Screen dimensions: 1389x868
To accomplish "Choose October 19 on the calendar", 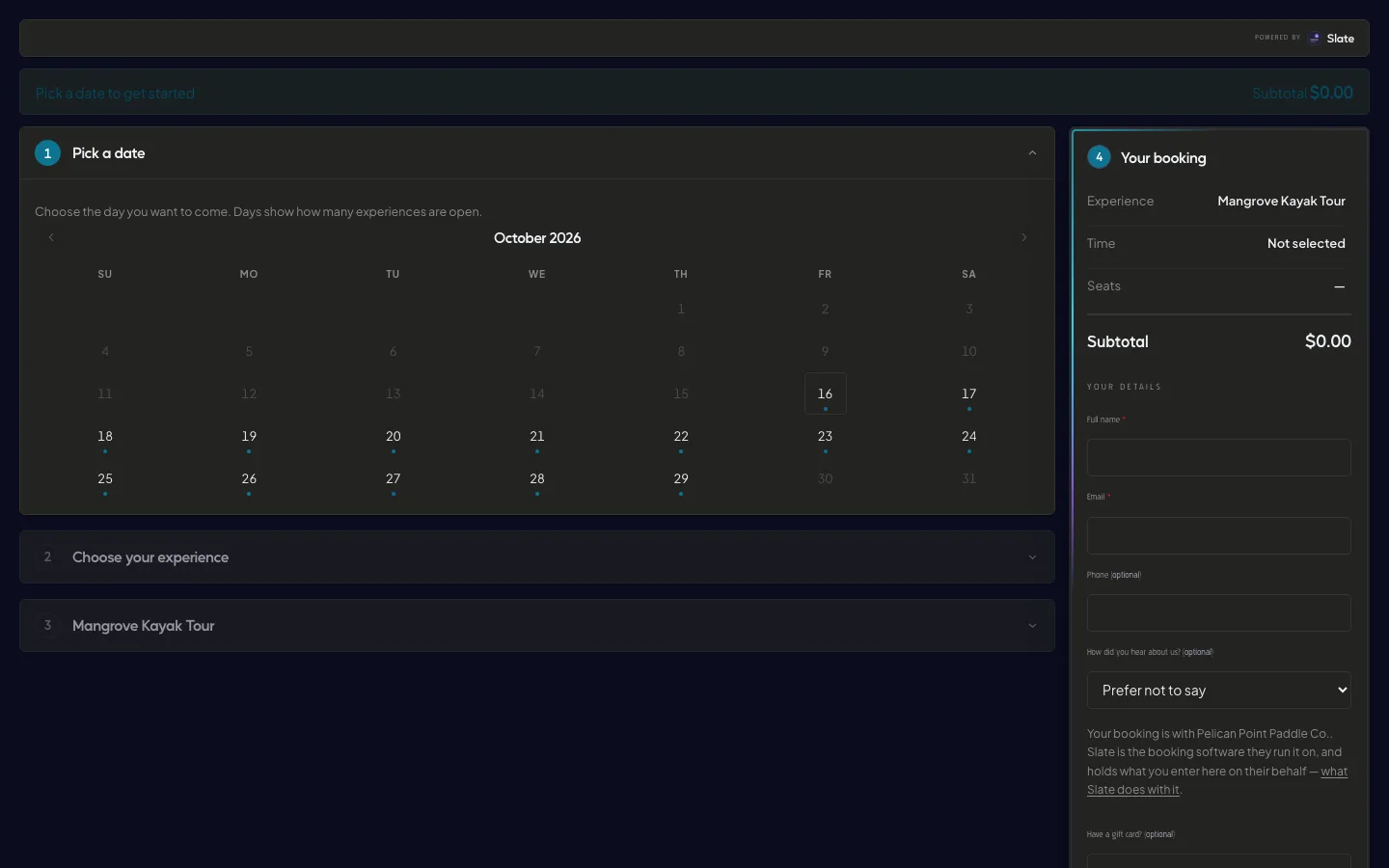I will tap(249, 436).
